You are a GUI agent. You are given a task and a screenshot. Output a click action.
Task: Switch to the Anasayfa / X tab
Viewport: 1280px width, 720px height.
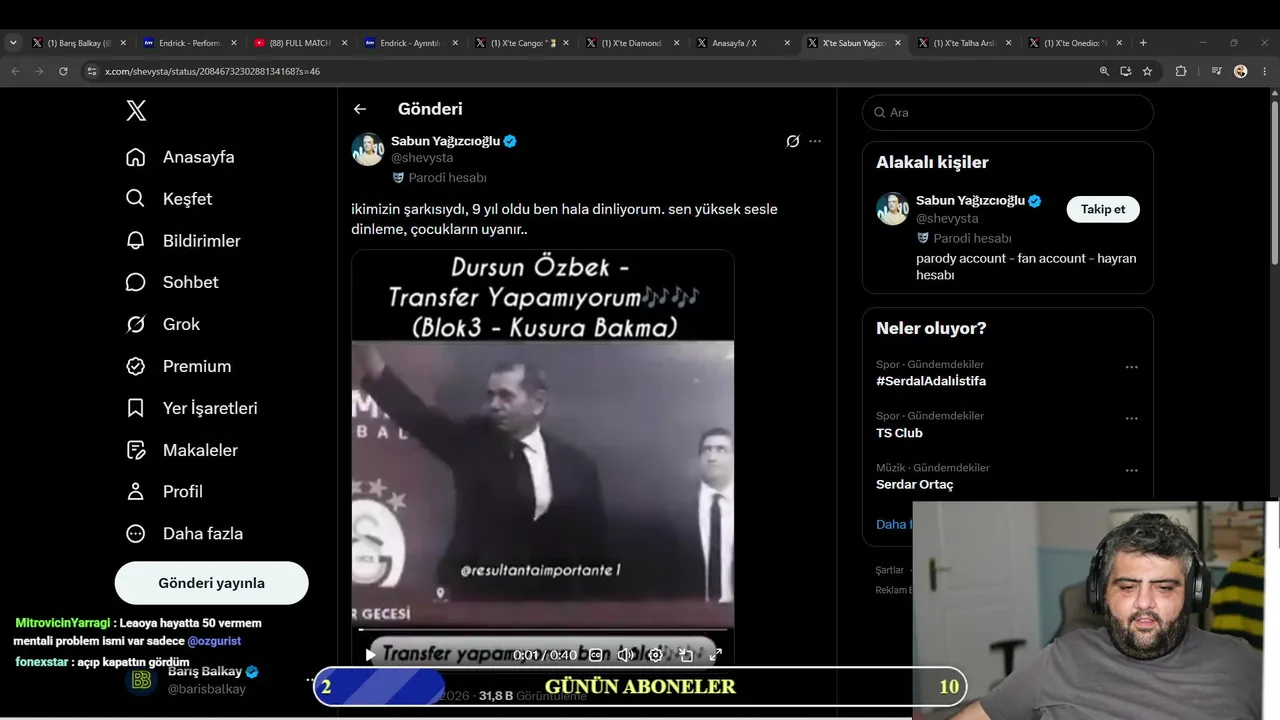click(742, 43)
